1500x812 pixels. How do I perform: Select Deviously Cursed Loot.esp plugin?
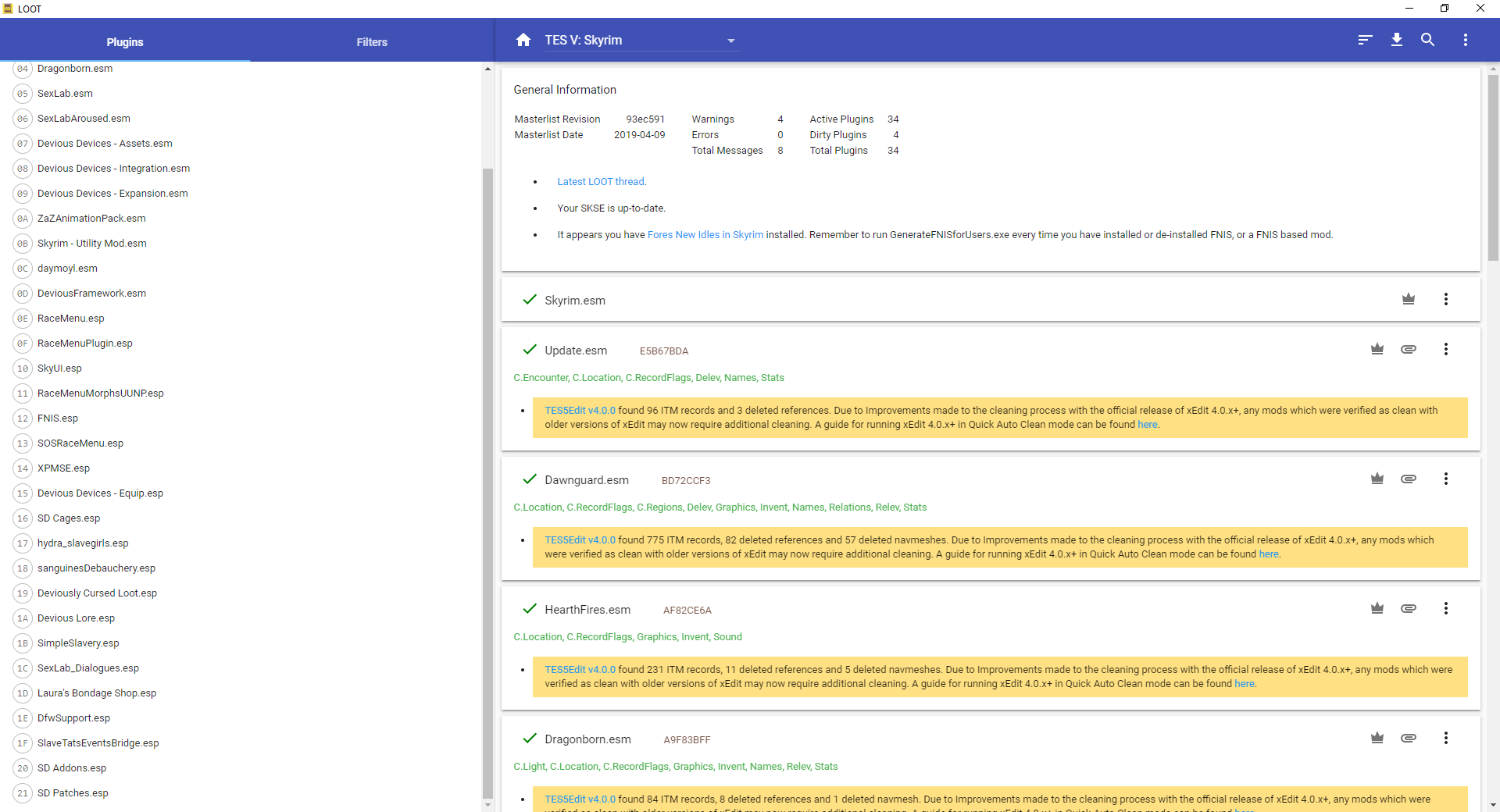point(97,593)
